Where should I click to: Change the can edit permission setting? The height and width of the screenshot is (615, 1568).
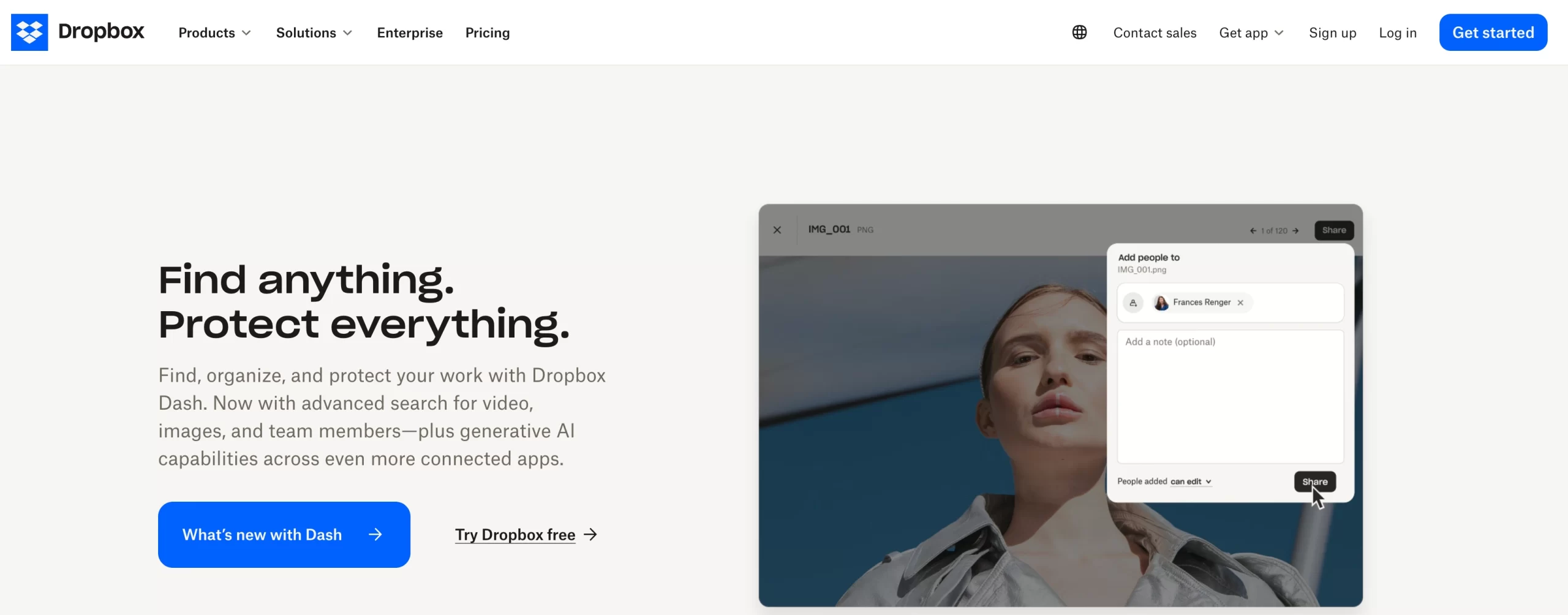(1190, 481)
